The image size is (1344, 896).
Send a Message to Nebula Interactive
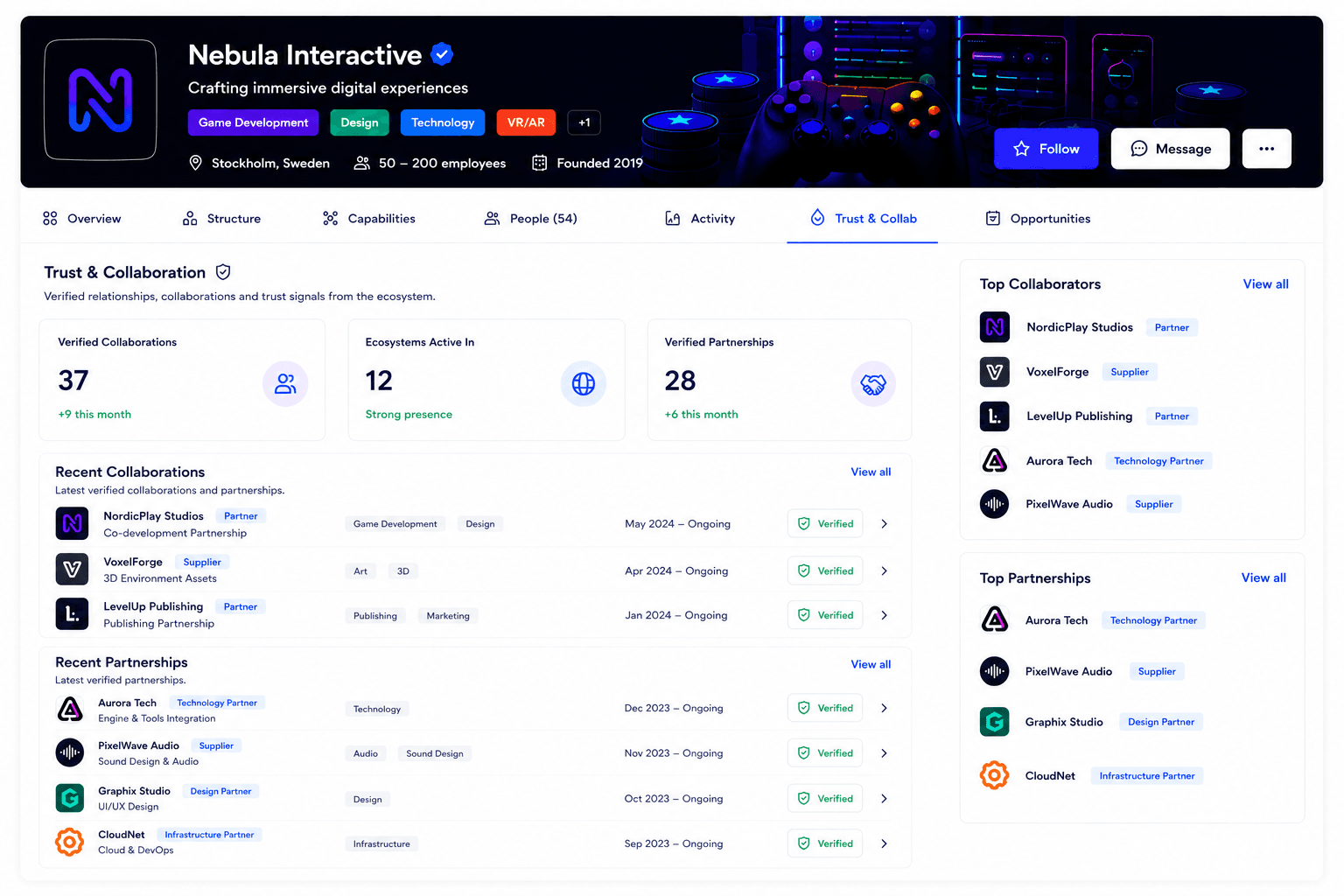[x=1170, y=149]
